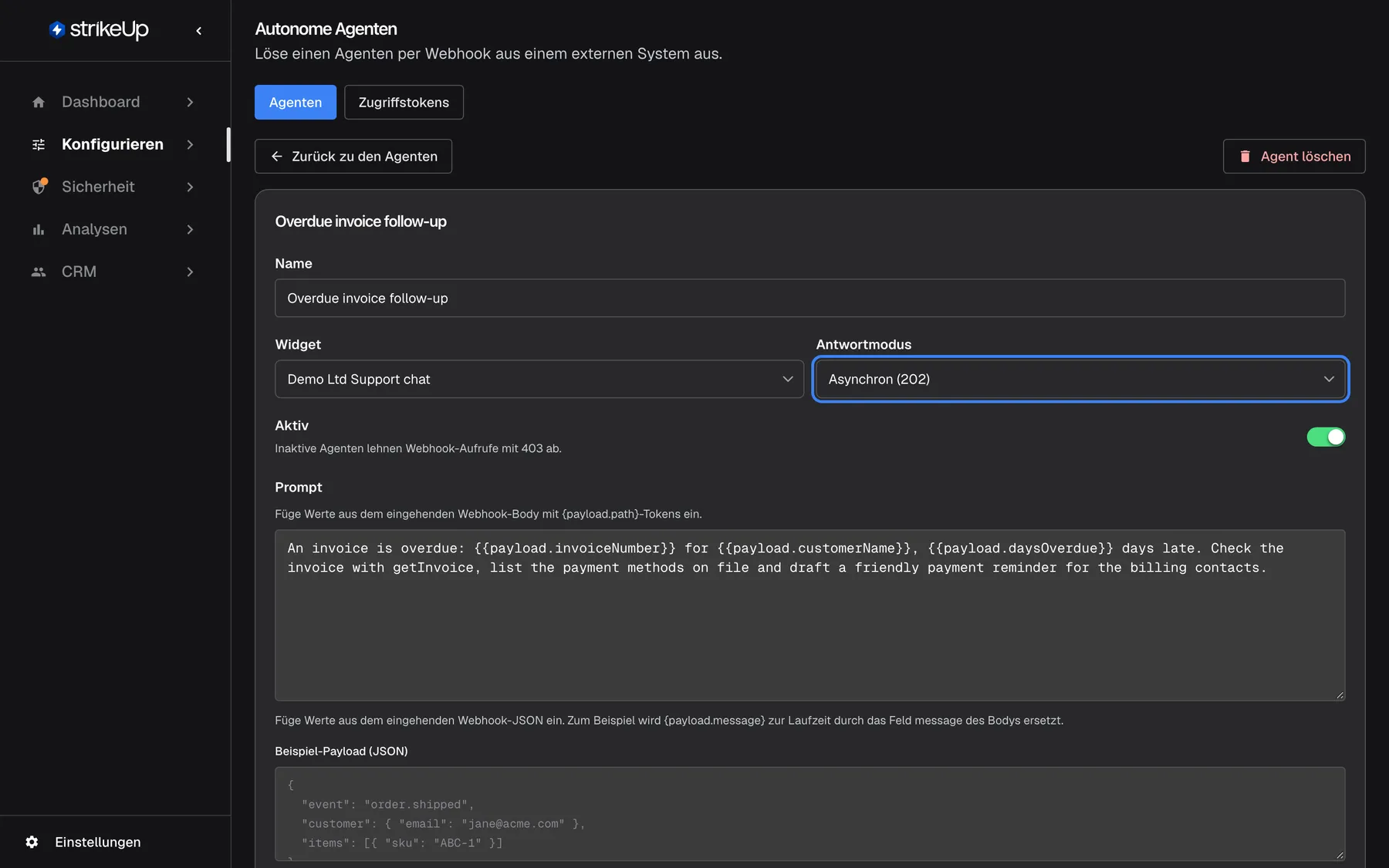Go back via Zurück zu den Agenten

353,156
